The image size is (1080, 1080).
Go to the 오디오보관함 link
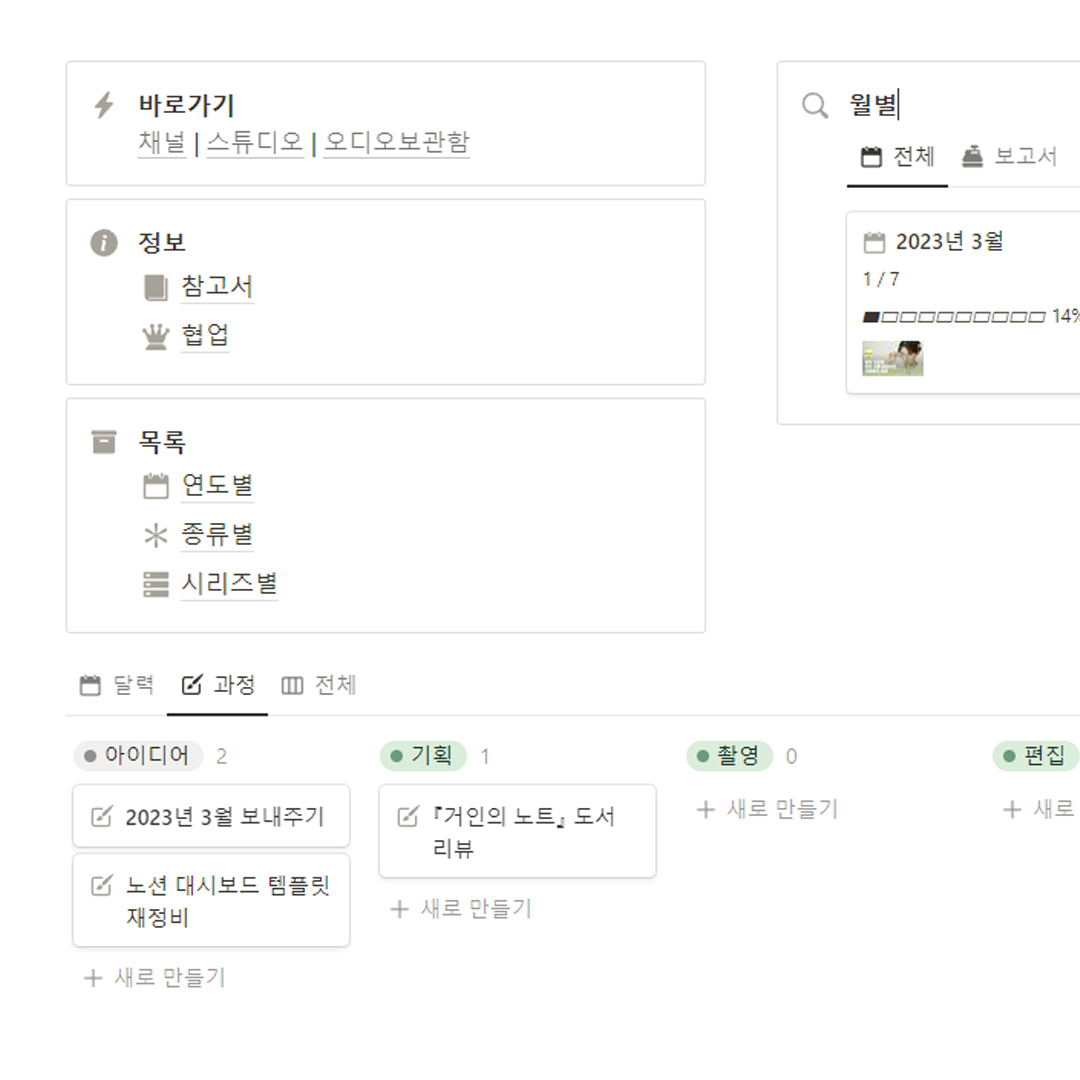tap(397, 143)
